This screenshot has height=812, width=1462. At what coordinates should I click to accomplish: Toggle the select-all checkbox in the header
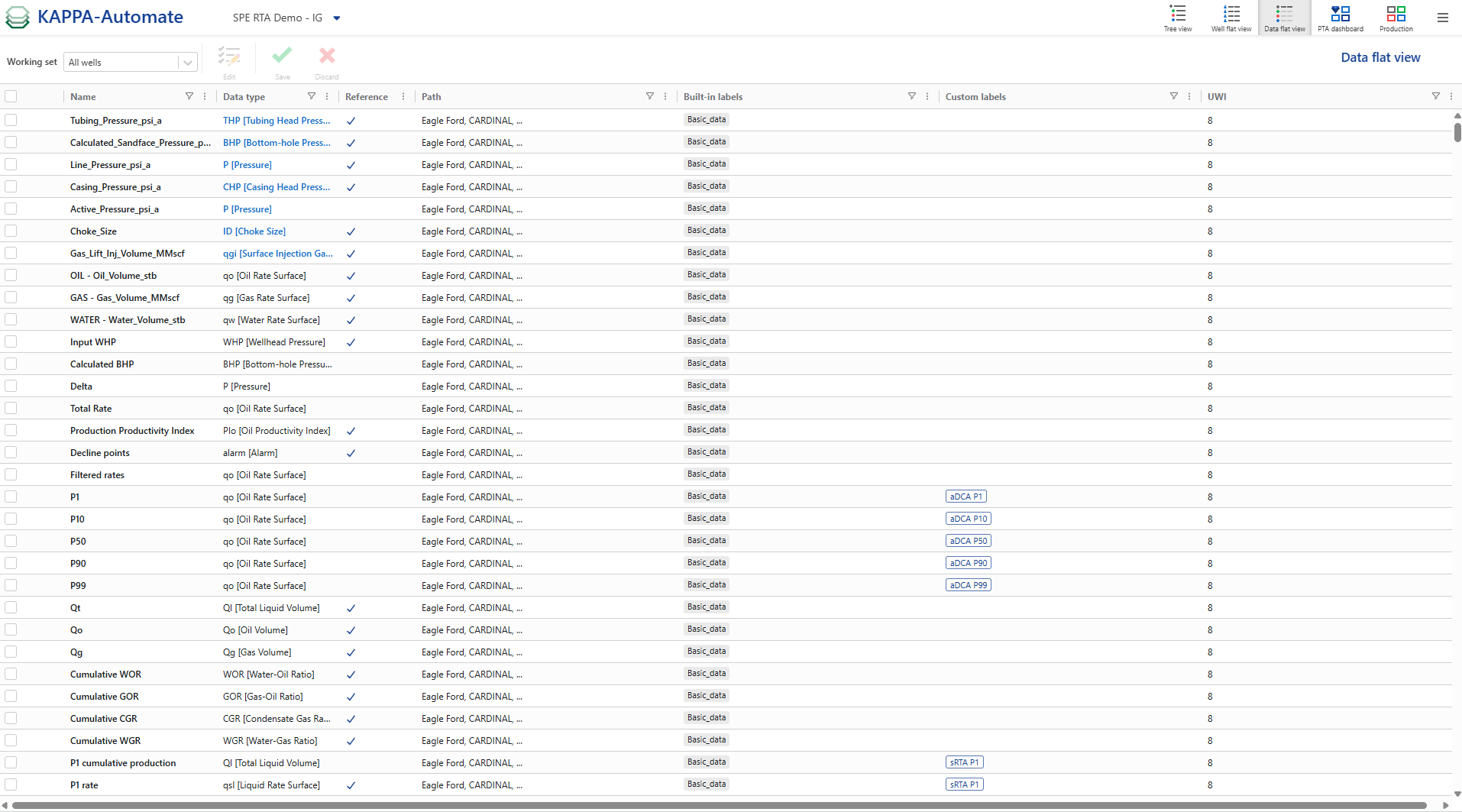11,96
